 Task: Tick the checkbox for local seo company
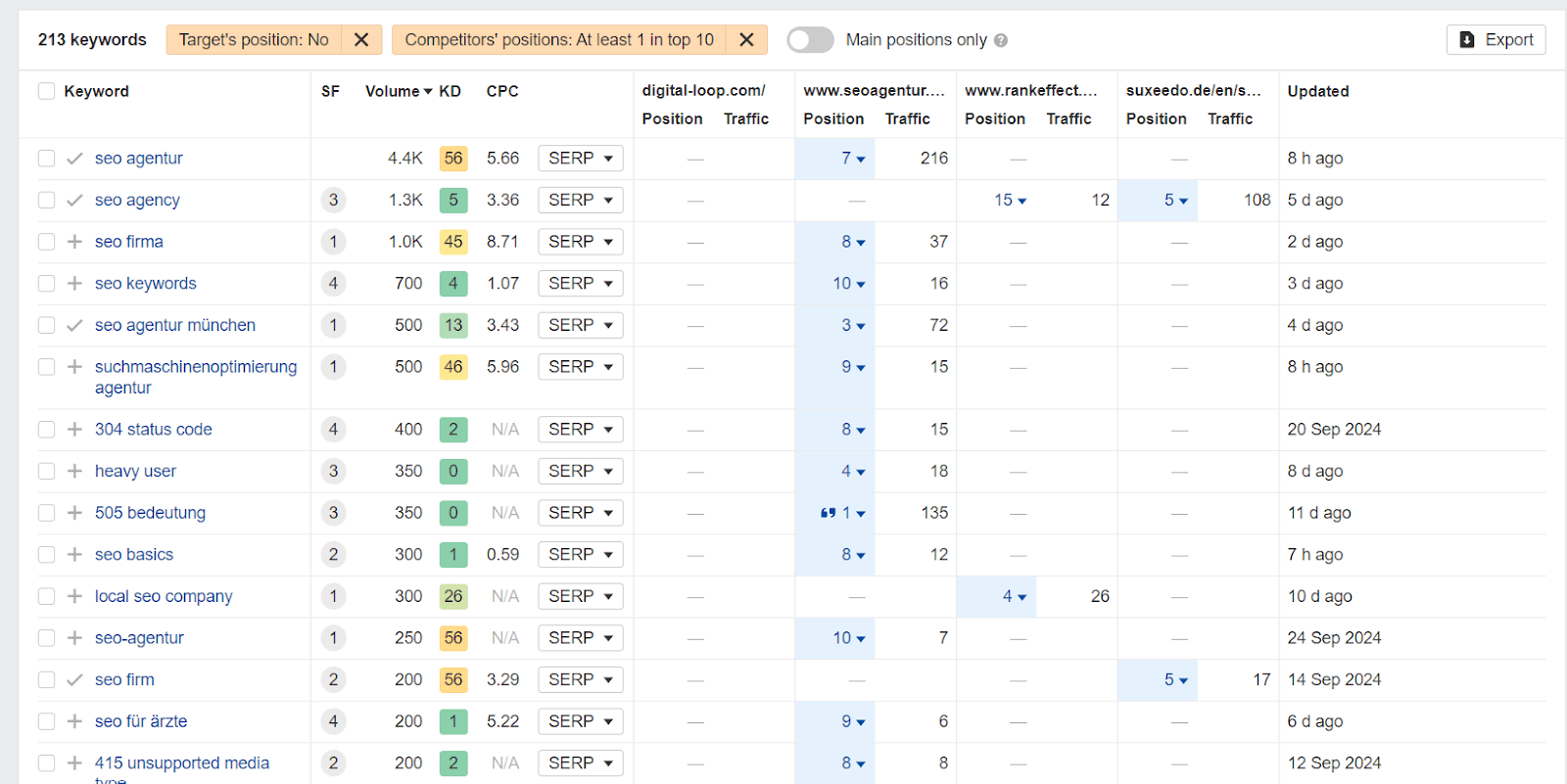(46, 596)
